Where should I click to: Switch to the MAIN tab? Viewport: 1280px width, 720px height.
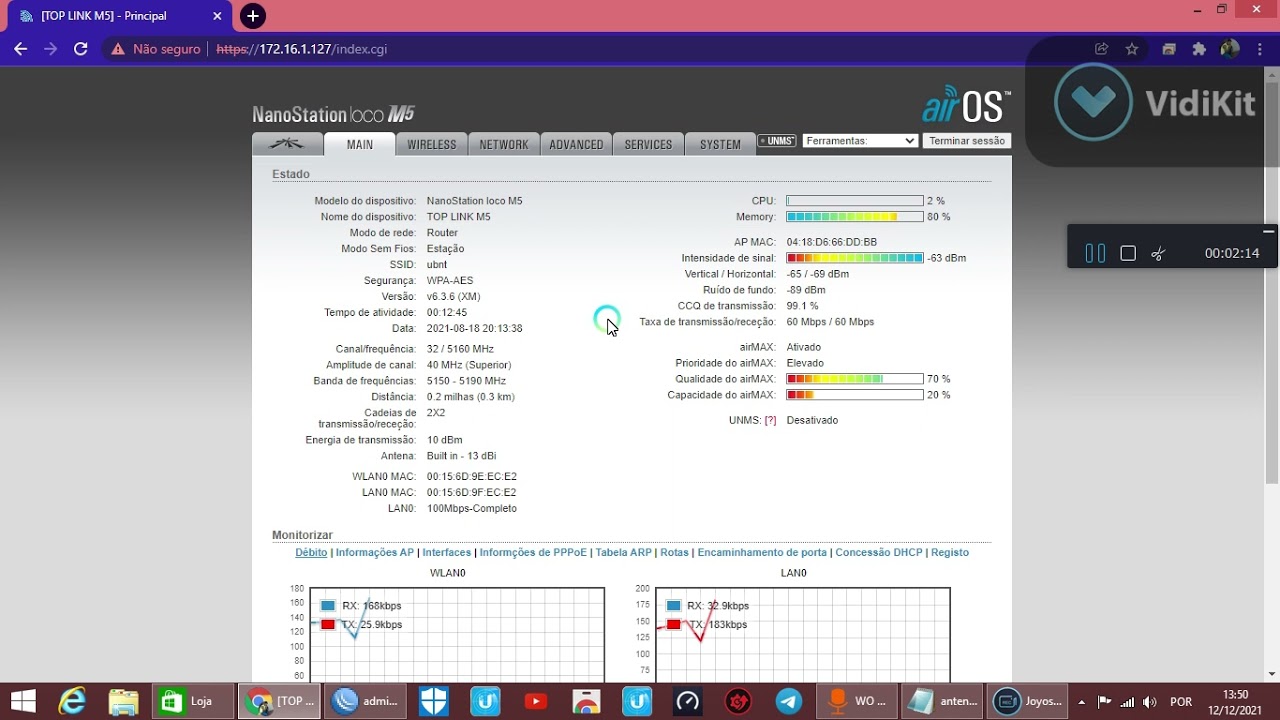(360, 144)
